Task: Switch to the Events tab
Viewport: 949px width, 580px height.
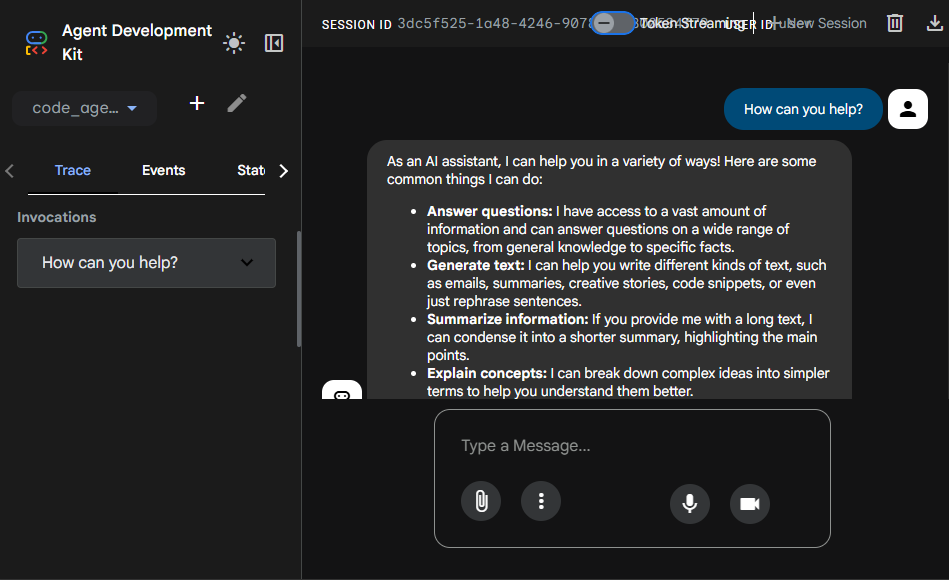Action: (163, 170)
